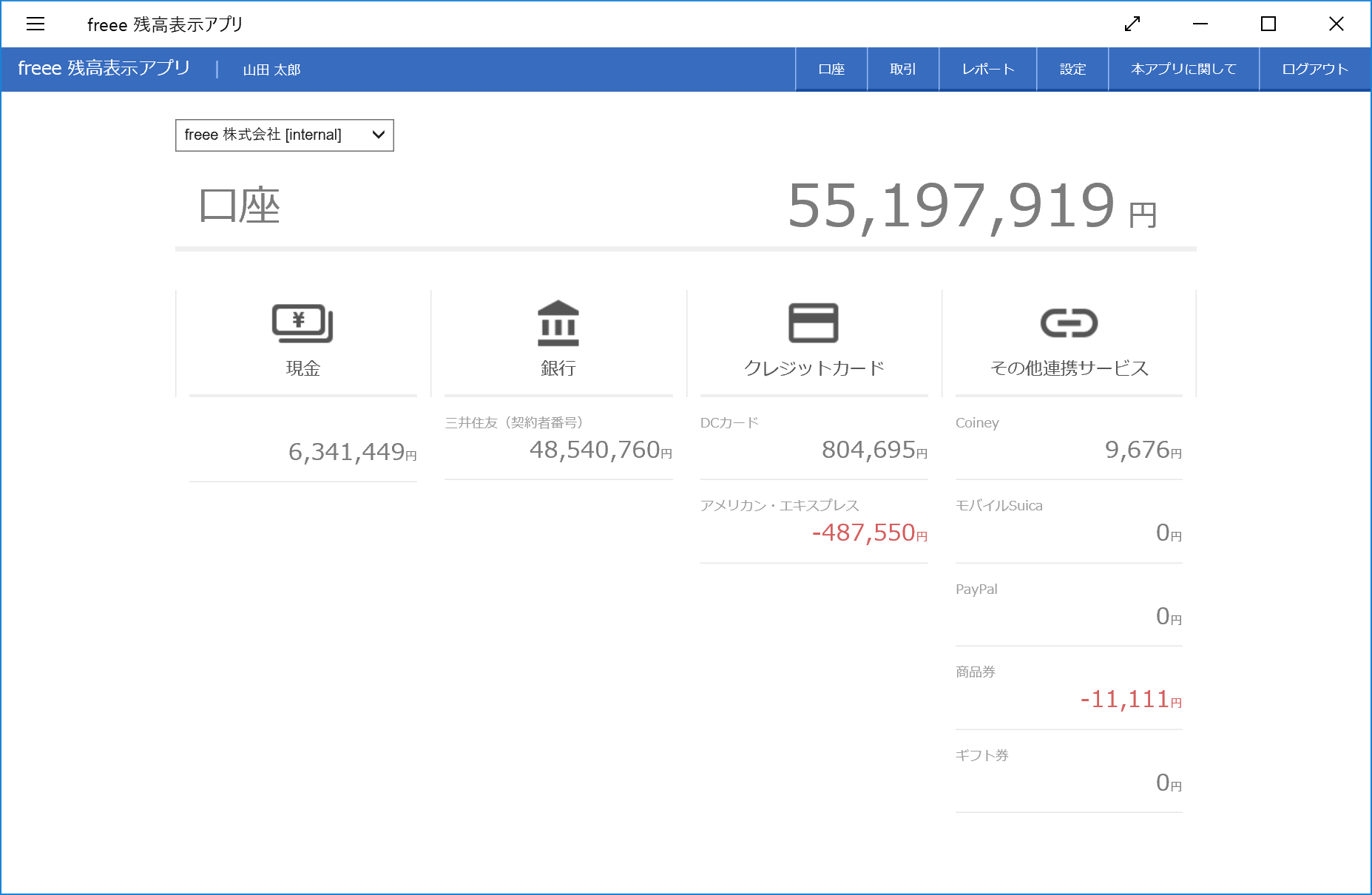Open the 取引 menu tab
The height and width of the screenshot is (895, 1372).
click(903, 70)
